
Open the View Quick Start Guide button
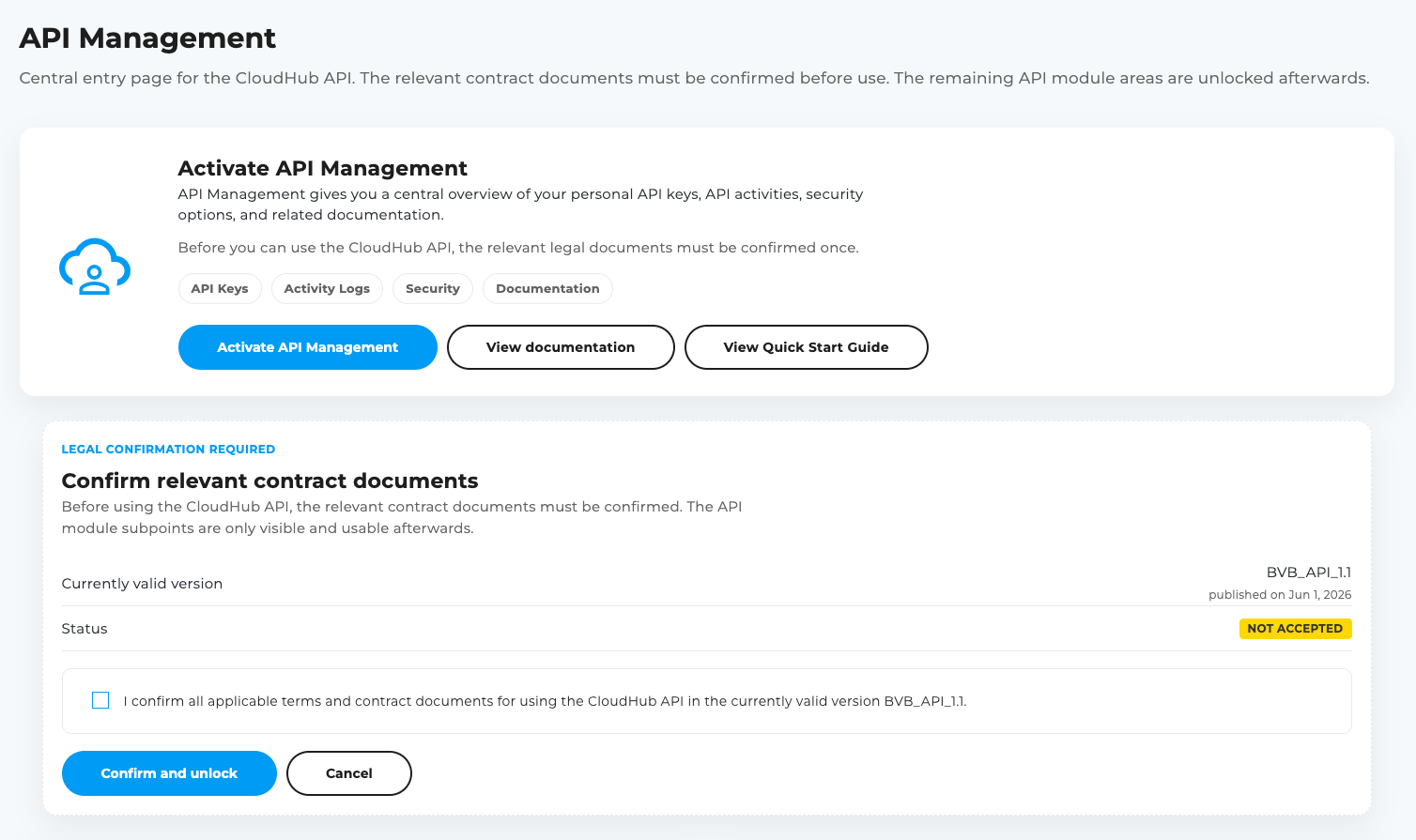[x=807, y=347]
